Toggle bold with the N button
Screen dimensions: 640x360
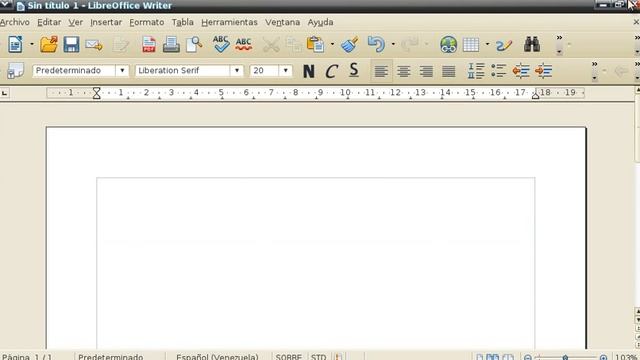point(309,71)
